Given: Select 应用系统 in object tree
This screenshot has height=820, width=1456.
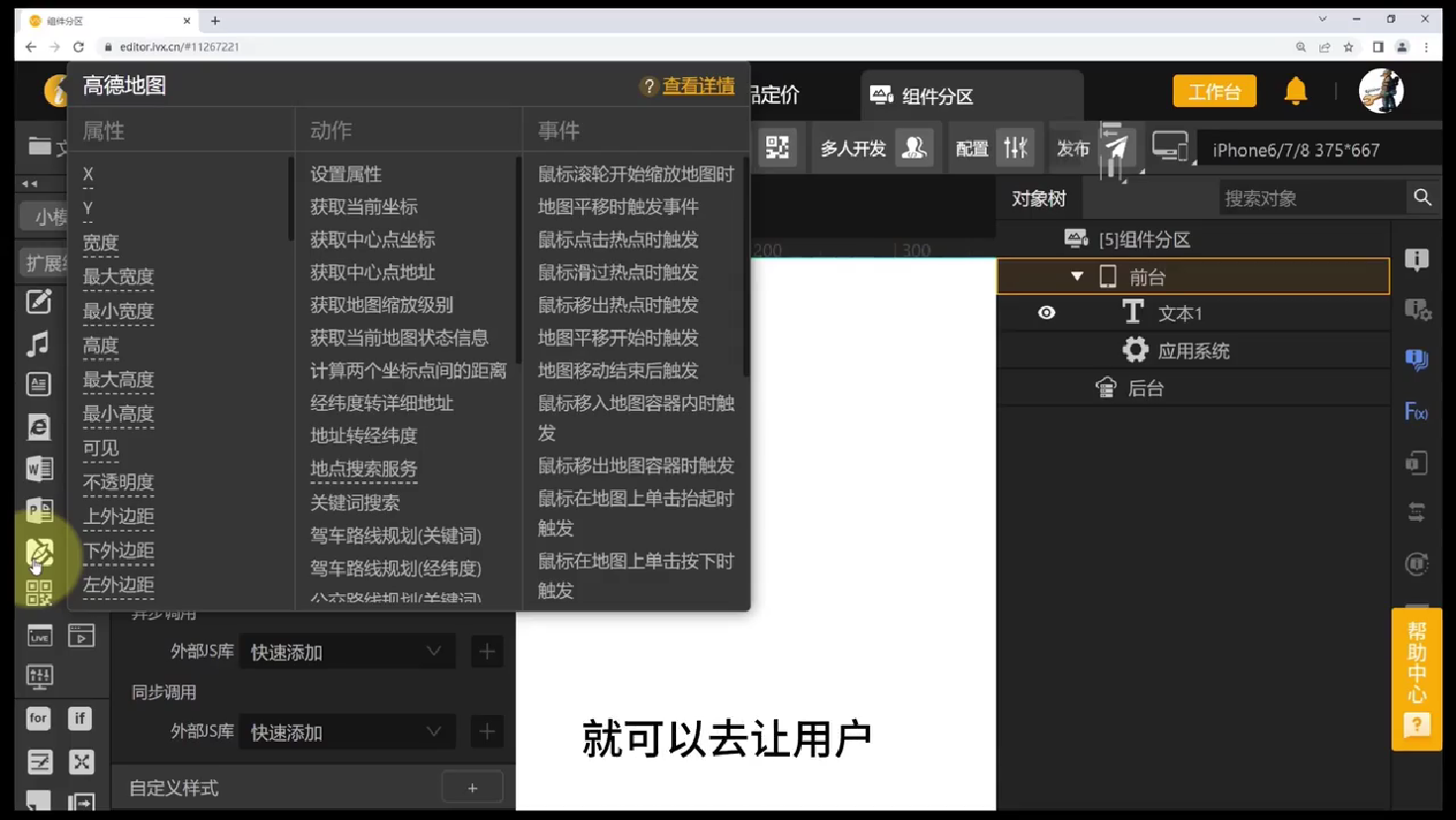Looking at the screenshot, I should (x=1194, y=351).
